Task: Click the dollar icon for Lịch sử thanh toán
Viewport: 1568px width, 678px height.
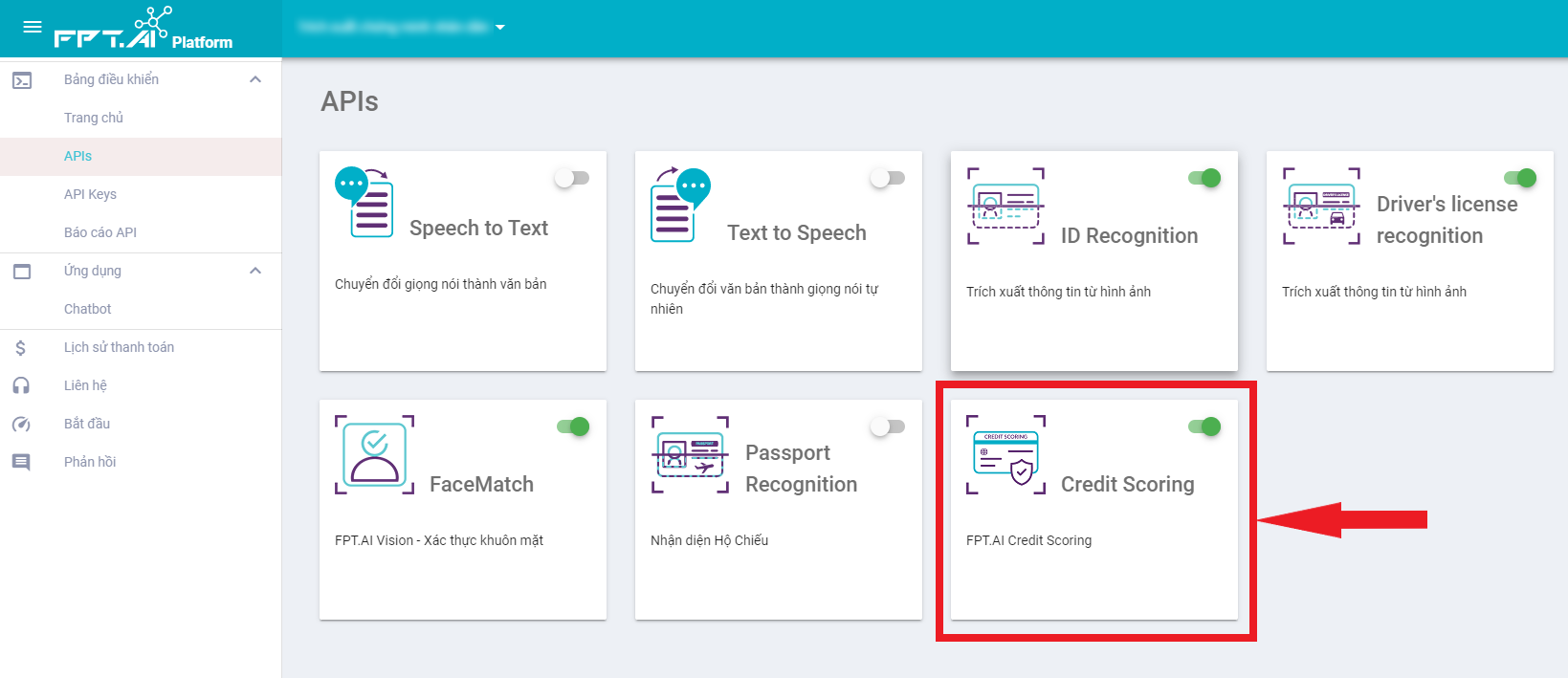Action: click(x=21, y=348)
